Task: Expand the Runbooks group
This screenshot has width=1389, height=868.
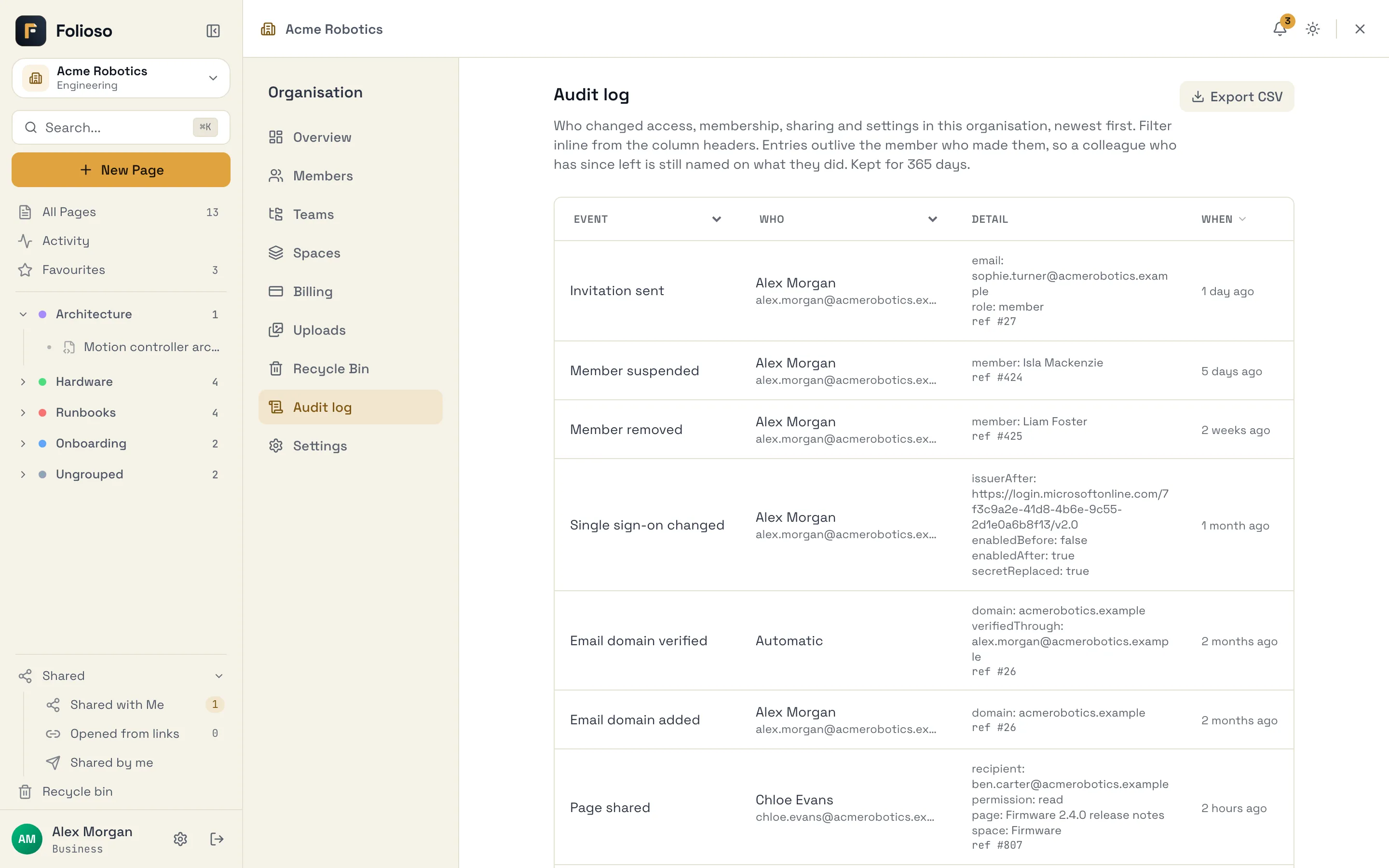Action: click(x=23, y=412)
